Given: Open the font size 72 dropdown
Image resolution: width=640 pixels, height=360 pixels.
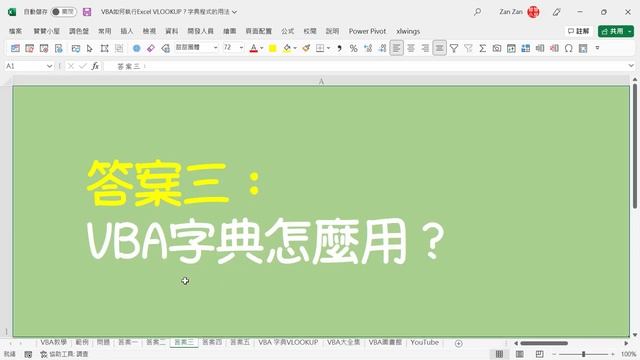Looking at the screenshot, I should click(x=241, y=48).
